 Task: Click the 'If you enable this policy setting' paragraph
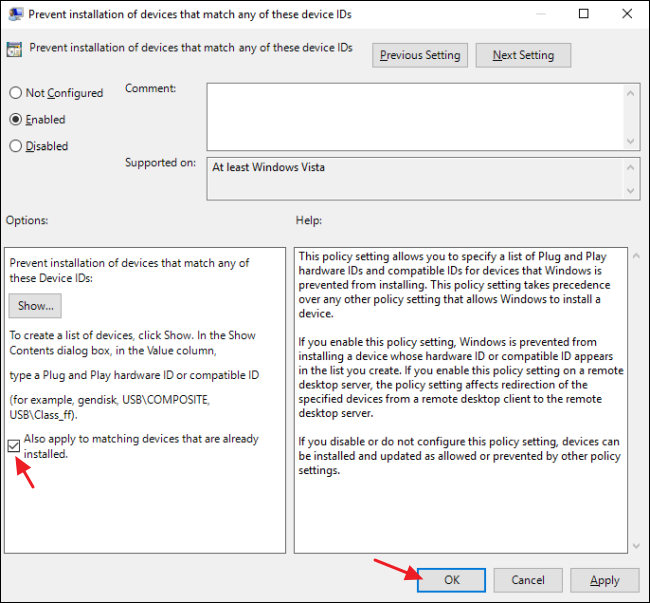[x=461, y=377]
